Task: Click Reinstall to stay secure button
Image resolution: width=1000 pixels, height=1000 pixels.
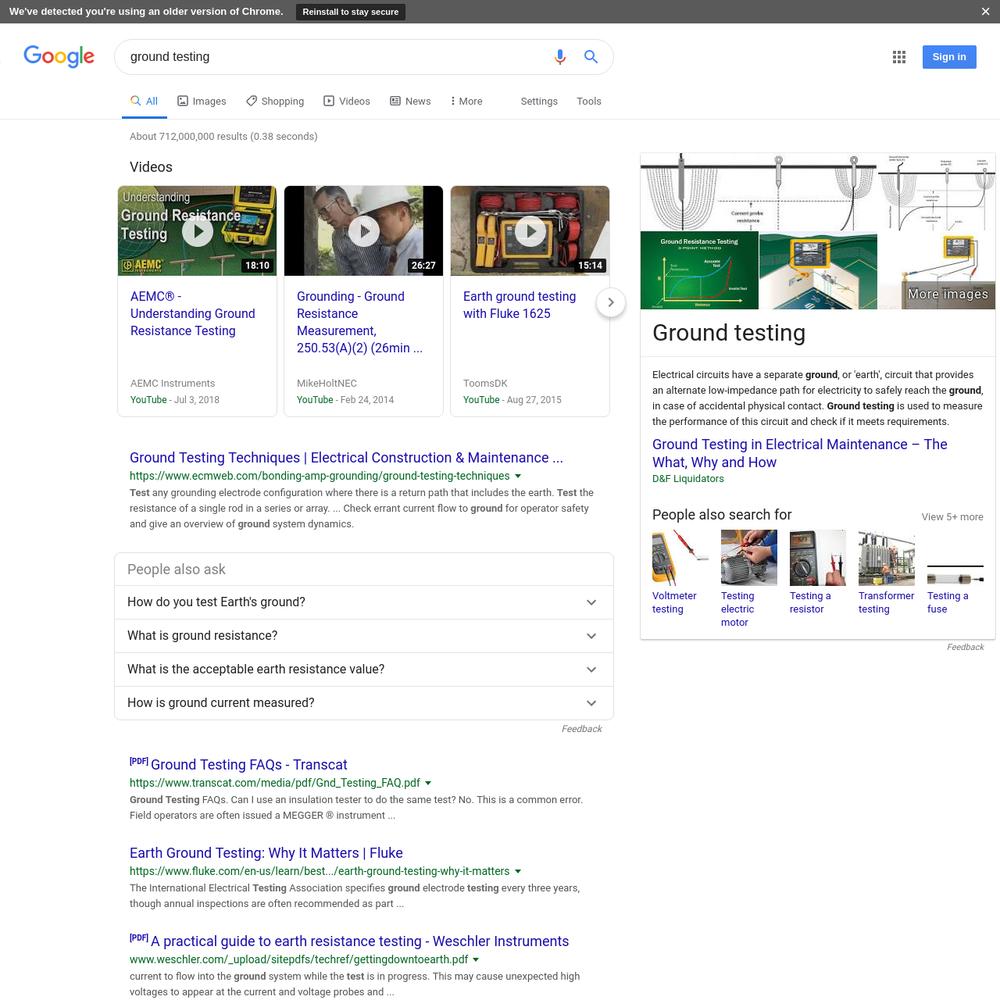Action: [350, 11]
